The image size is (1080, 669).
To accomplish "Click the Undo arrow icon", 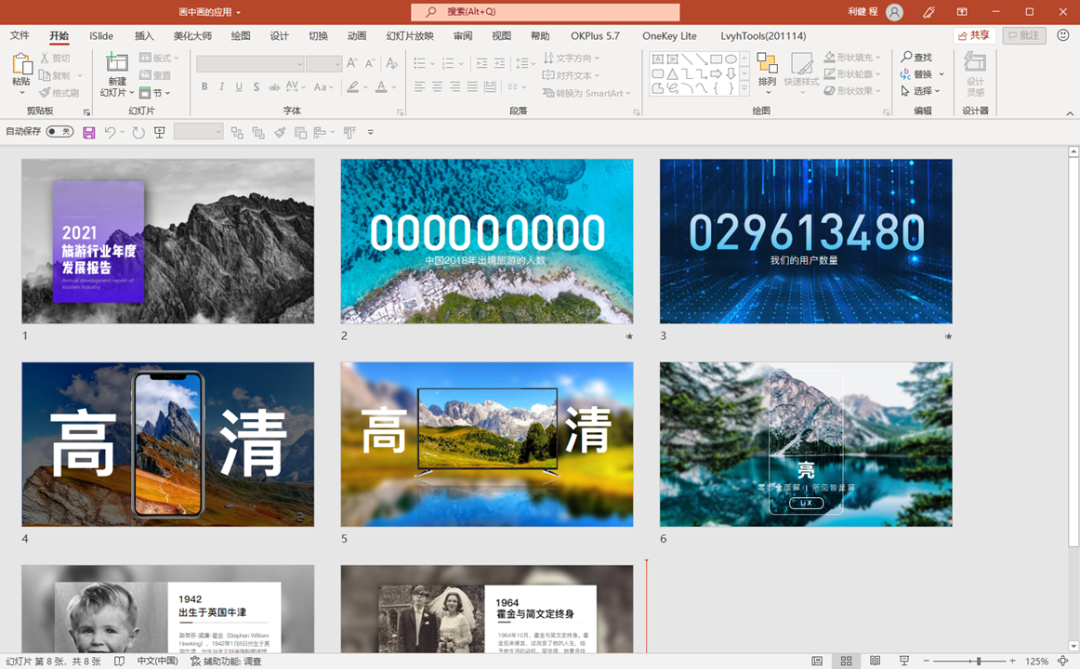I will pos(110,132).
